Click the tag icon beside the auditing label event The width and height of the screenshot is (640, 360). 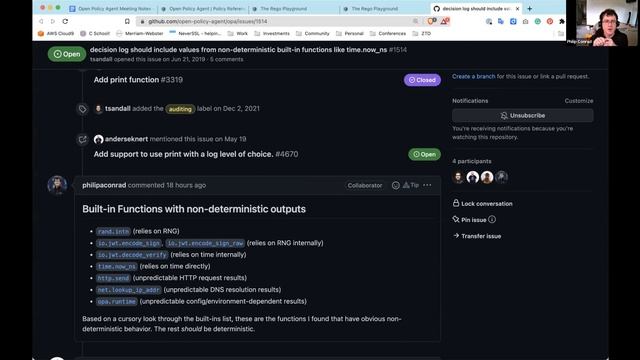click(82, 109)
